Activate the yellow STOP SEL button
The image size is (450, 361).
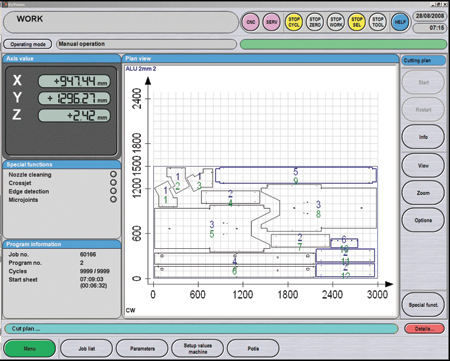tap(357, 22)
